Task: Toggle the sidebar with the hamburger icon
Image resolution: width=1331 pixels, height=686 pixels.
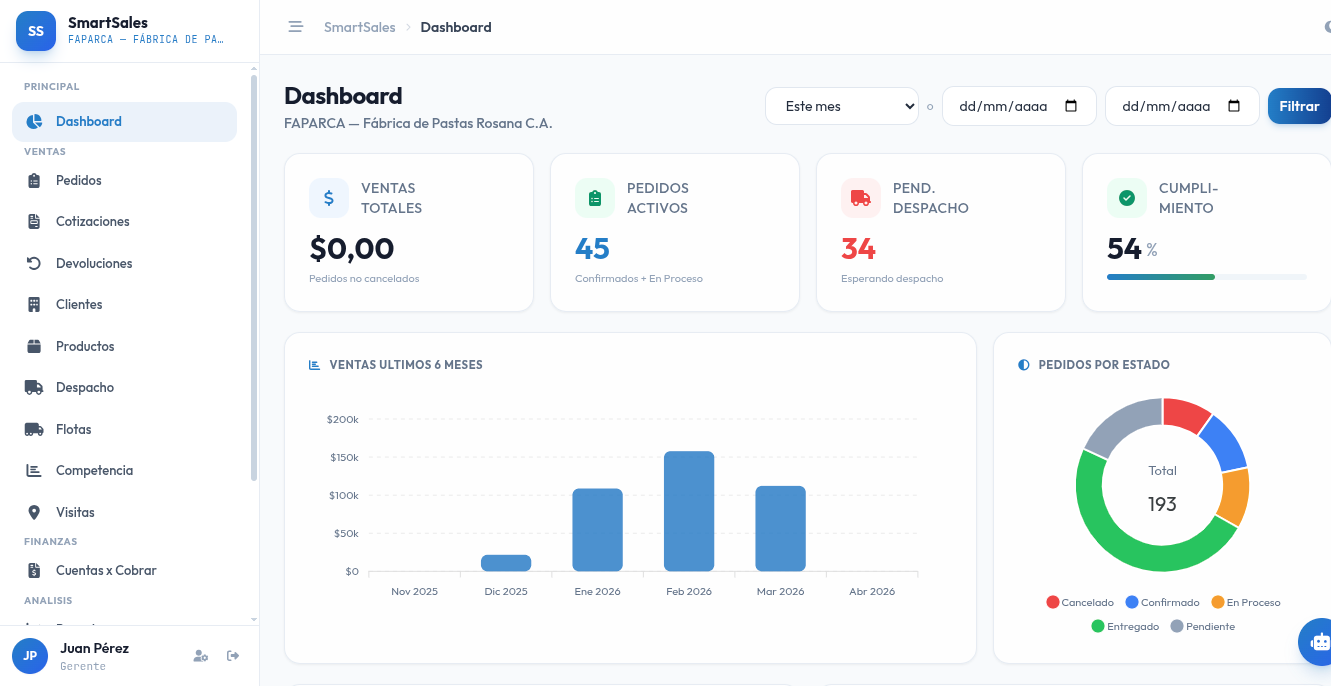Action: tap(296, 27)
